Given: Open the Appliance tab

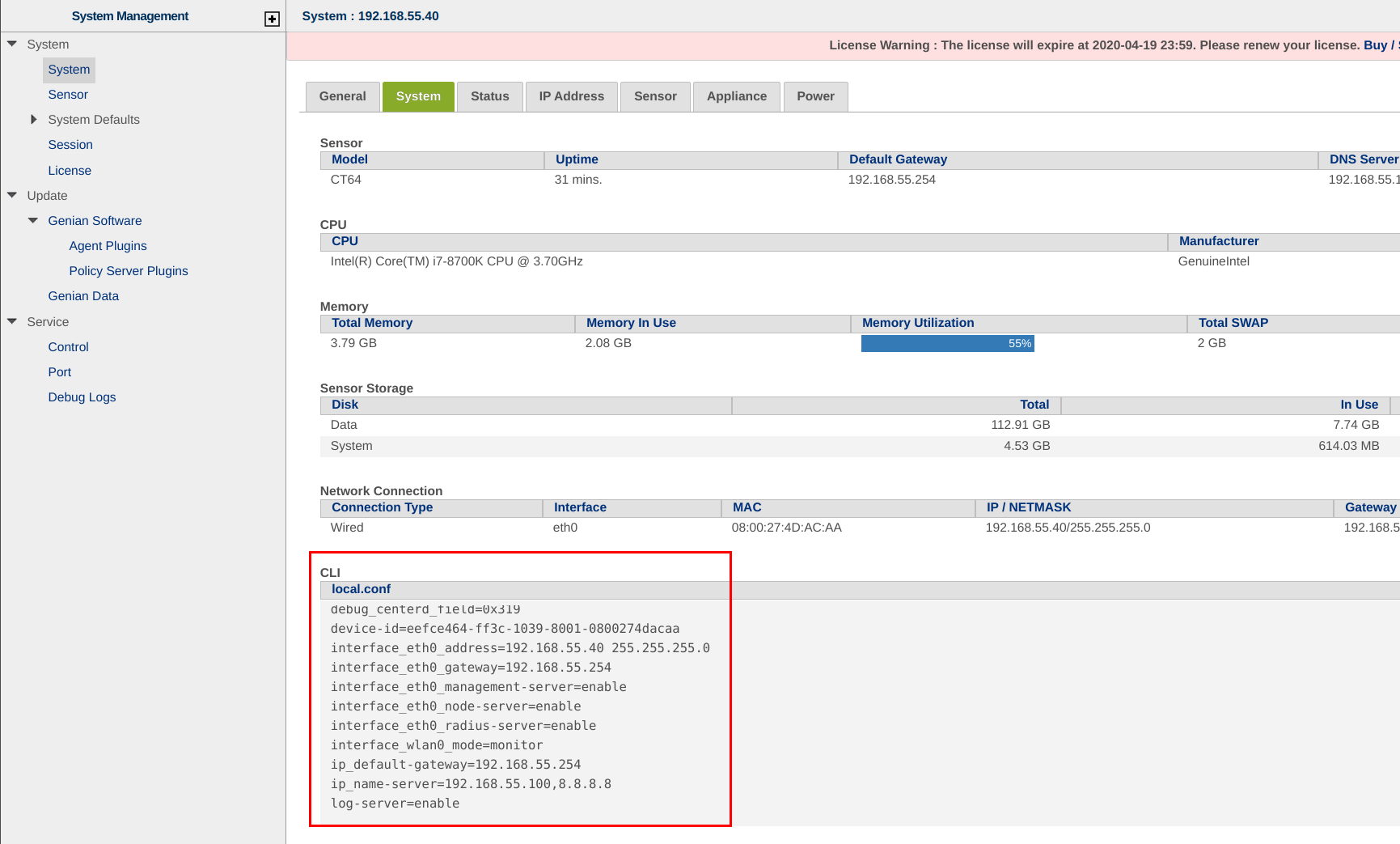Looking at the screenshot, I should 736,96.
